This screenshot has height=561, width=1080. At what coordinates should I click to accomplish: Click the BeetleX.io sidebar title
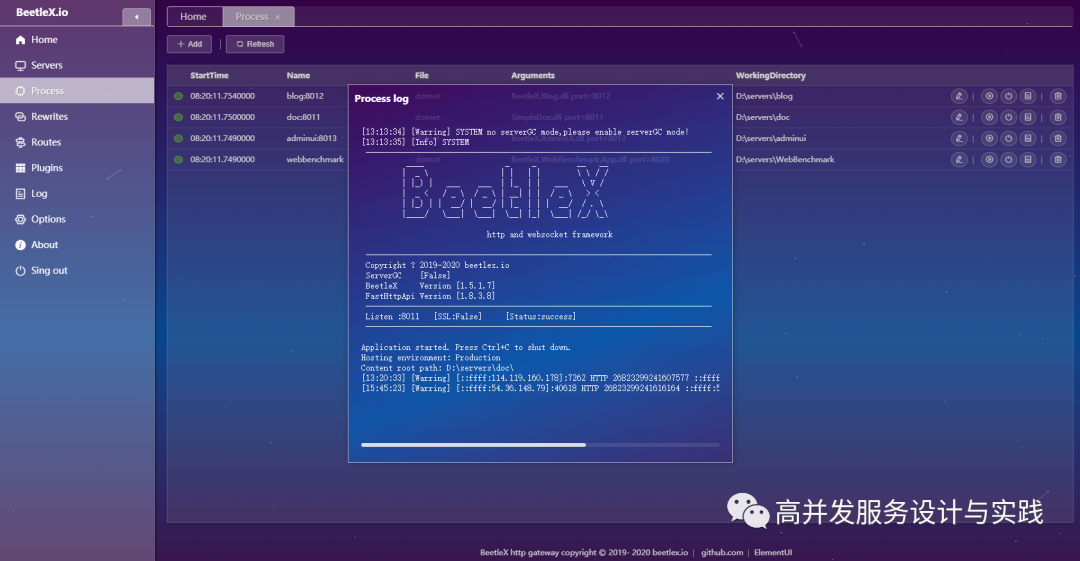pyautogui.click(x=42, y=12)
